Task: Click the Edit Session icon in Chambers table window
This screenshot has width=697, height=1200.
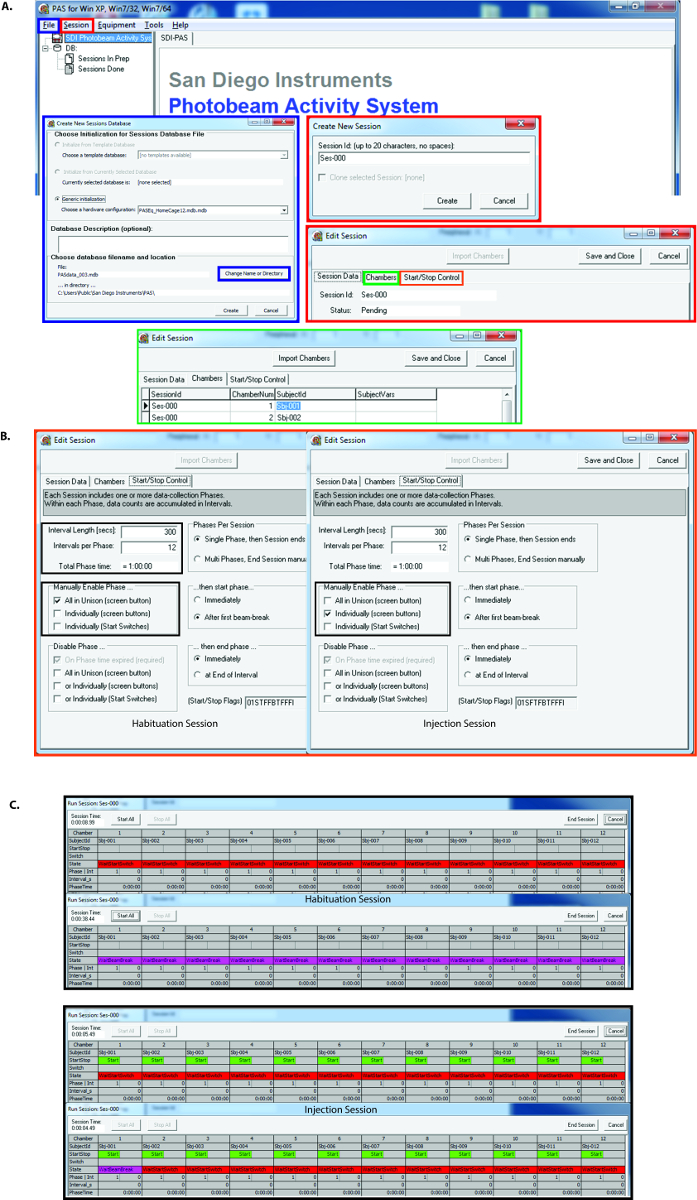Action: [x=144, y=338]
